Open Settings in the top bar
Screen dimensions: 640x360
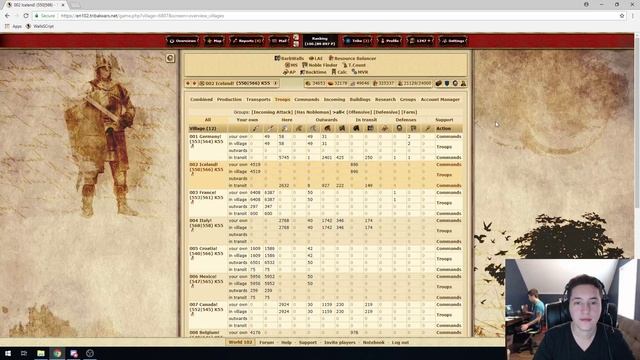pyautogui.click(x=453, y=41)
